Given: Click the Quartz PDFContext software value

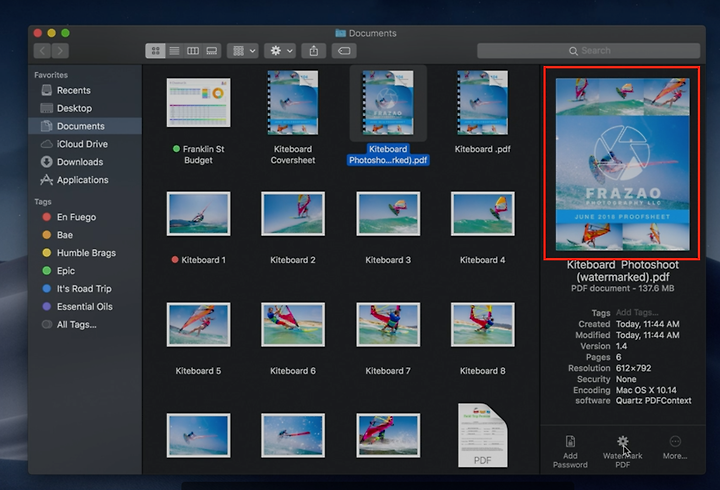Looking at the screenshot, I should click(x=653, y=401).
